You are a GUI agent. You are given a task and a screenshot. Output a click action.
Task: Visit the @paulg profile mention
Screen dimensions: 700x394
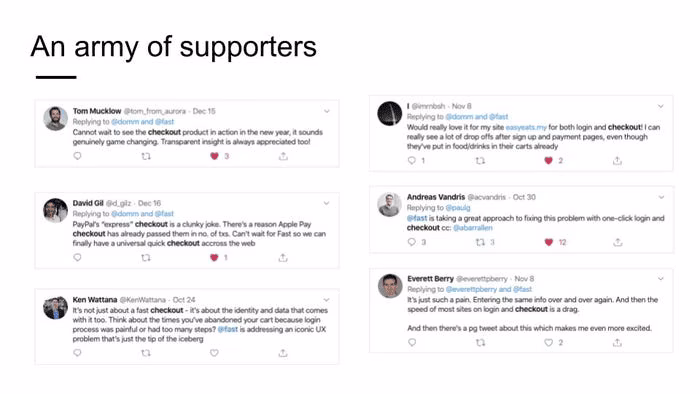pos(458,207)
